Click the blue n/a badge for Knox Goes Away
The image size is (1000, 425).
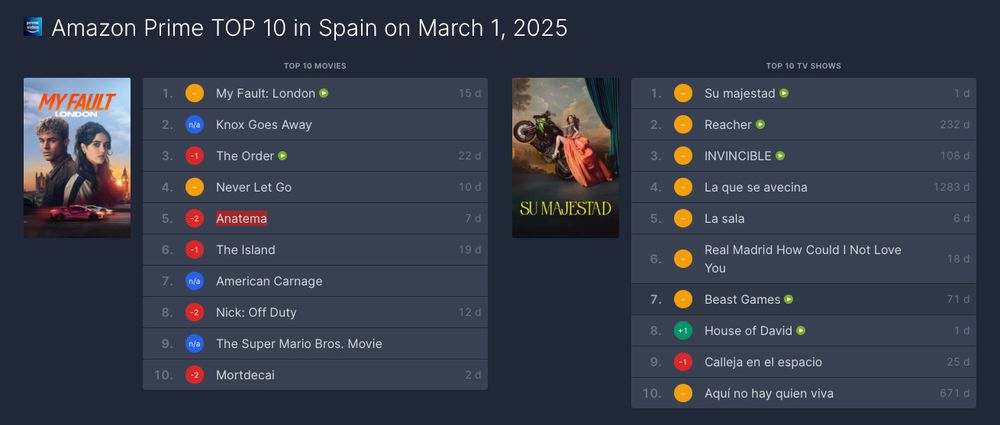[x=195, y=124]
